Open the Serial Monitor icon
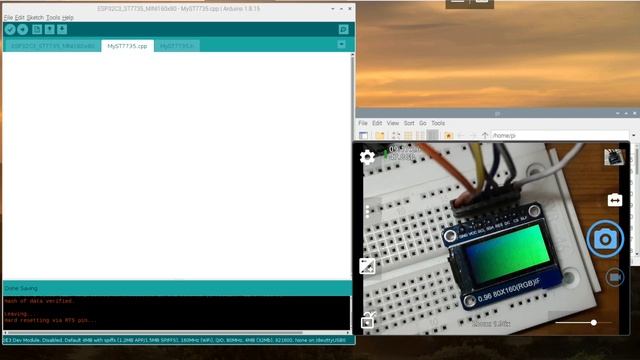This screenshot has height=360, width=640. click(x=343, y=29)
